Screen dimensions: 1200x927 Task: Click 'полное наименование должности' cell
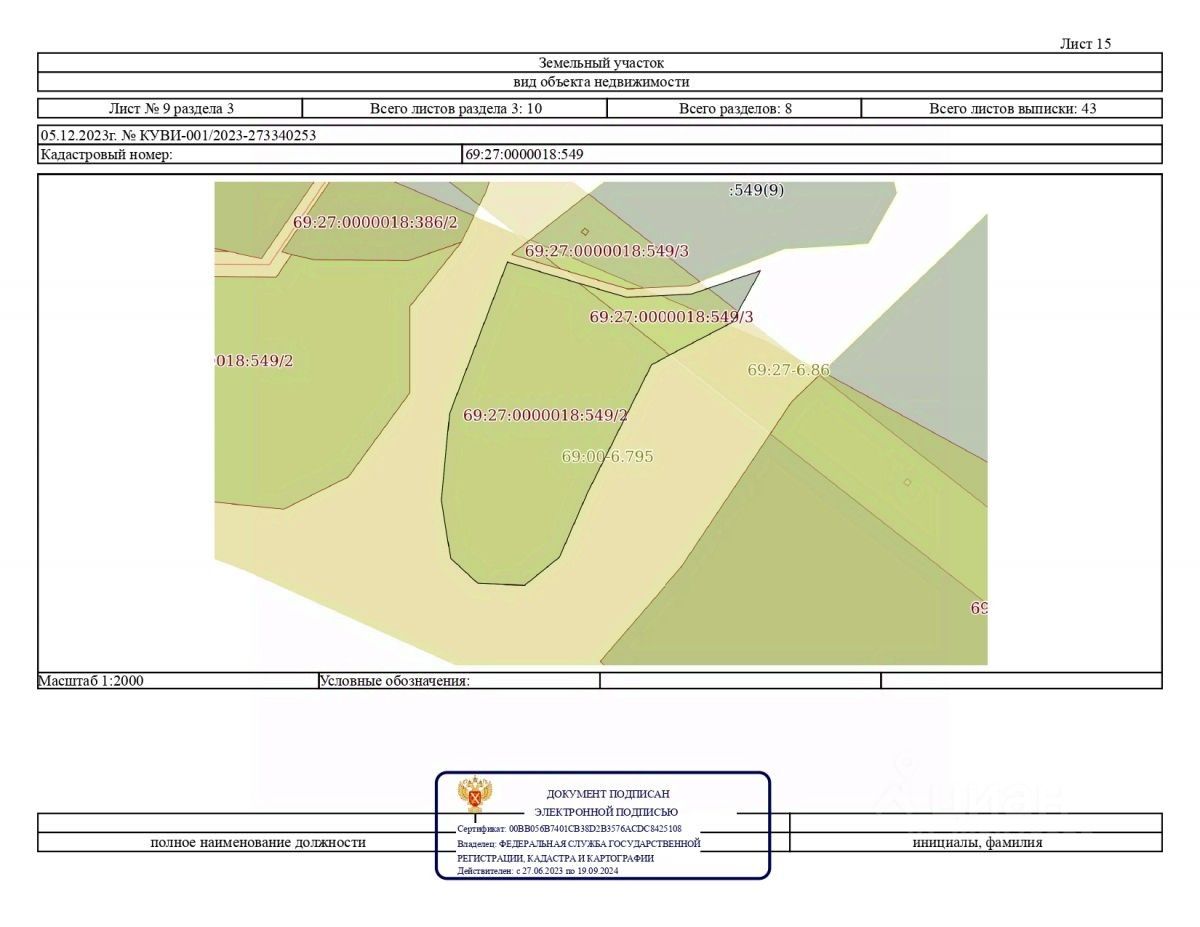tap(258, 843)
